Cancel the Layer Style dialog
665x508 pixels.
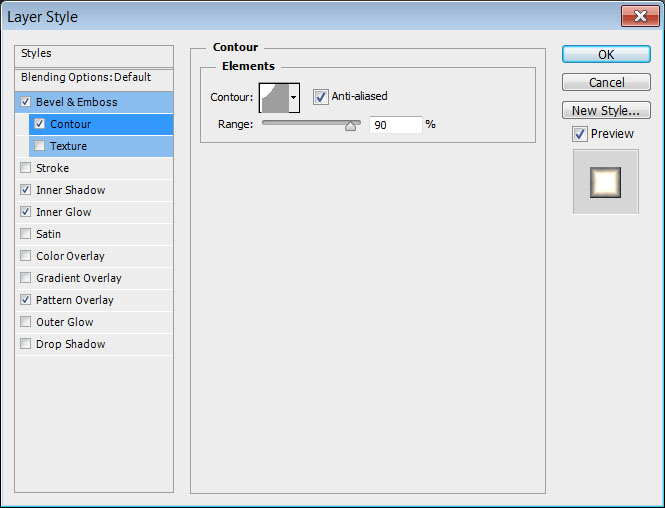pos(606,82)
